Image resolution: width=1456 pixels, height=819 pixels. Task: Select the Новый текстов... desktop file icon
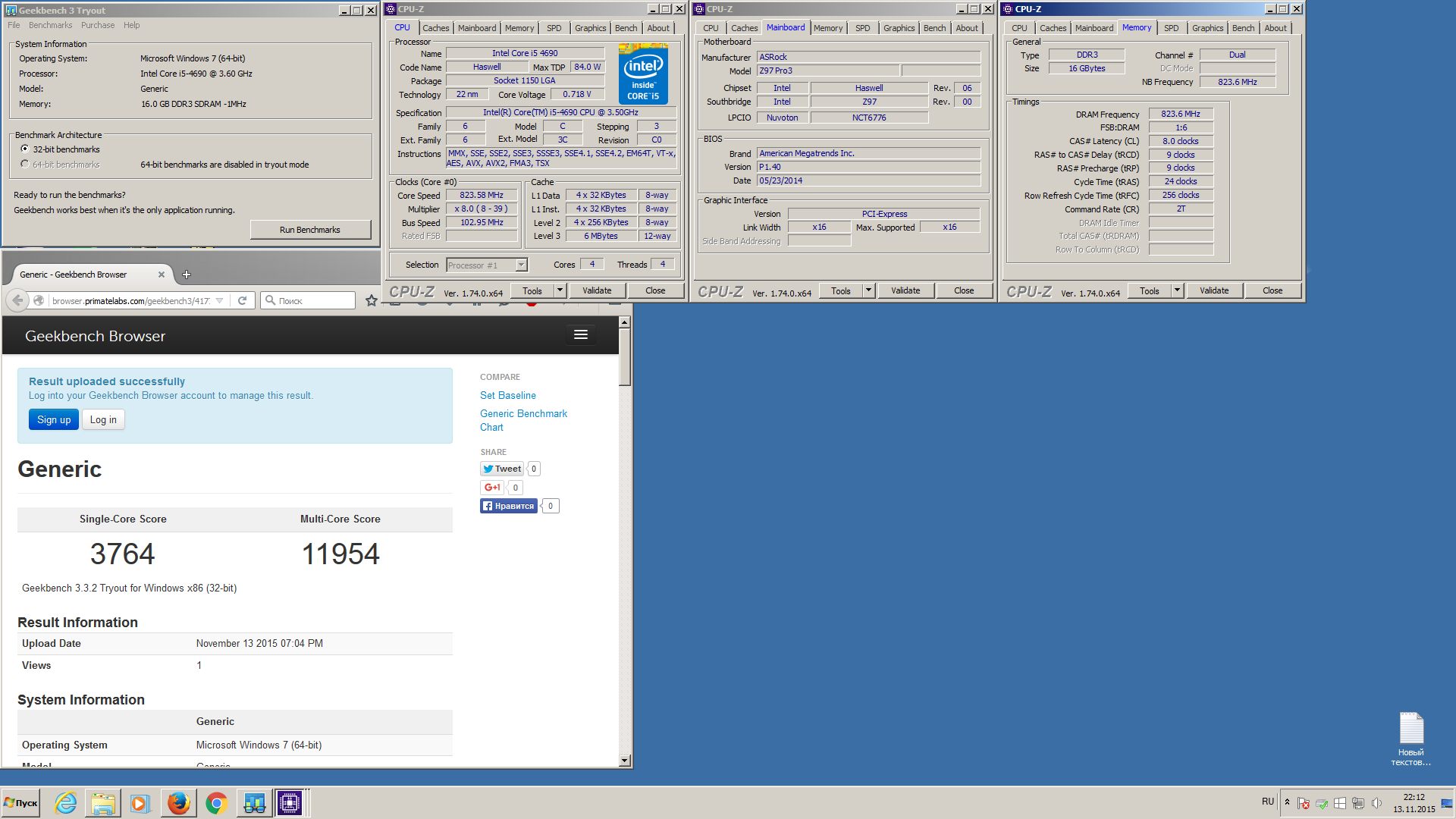(x=1410, y=739)
